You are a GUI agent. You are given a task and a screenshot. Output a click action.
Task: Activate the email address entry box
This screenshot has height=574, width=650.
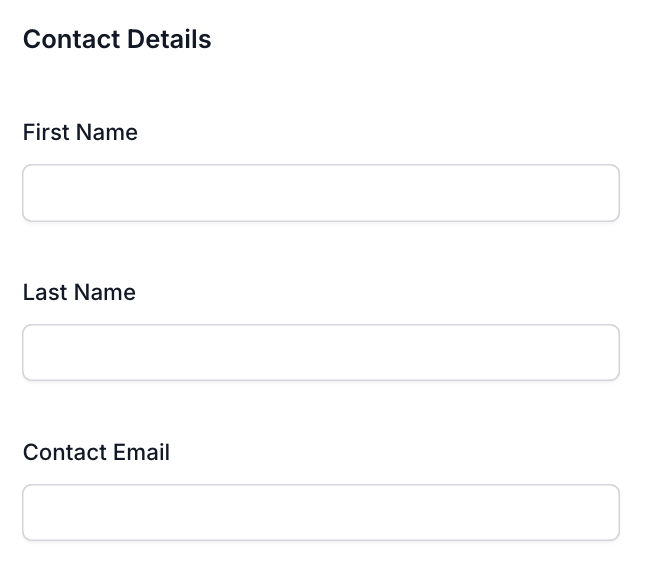[x=321, y=513]
